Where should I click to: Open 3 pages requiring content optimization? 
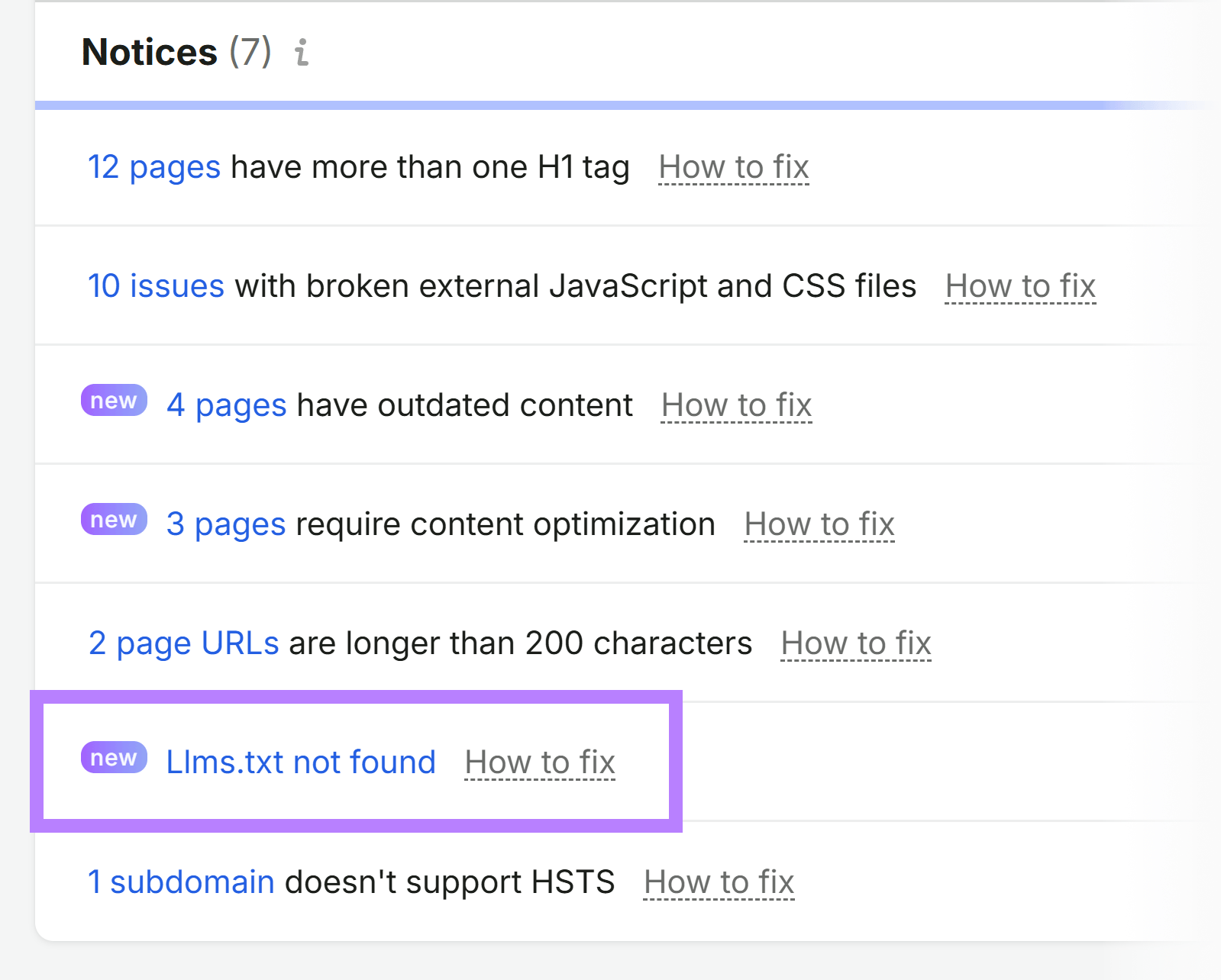click(x=226, y=524)
